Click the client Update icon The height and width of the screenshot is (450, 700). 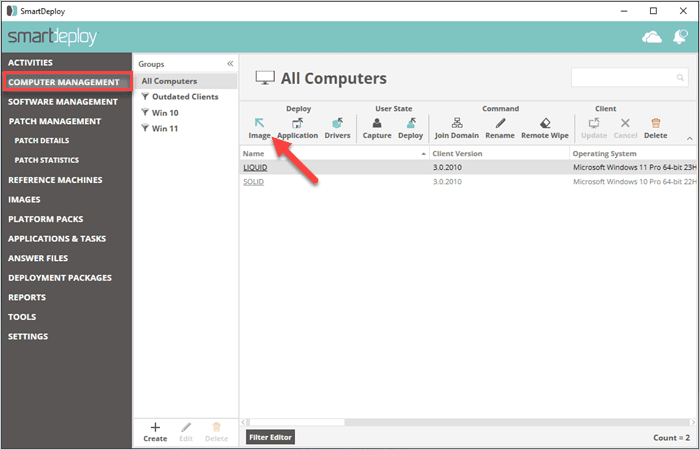point(594,123)
